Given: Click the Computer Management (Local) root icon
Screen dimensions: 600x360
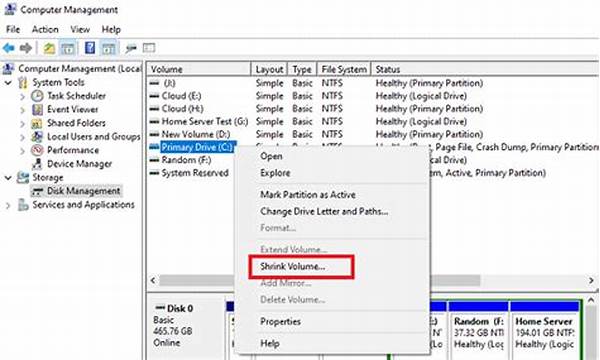Looking at the screenshot, I should [8, 69].
